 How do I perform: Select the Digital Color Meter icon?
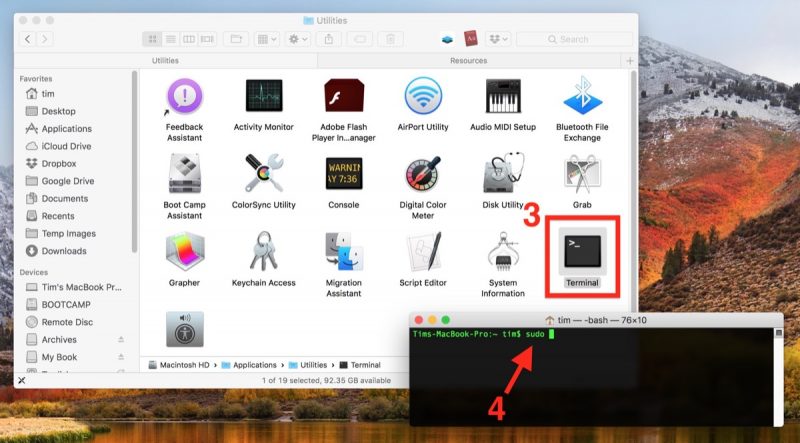(423, 175)
